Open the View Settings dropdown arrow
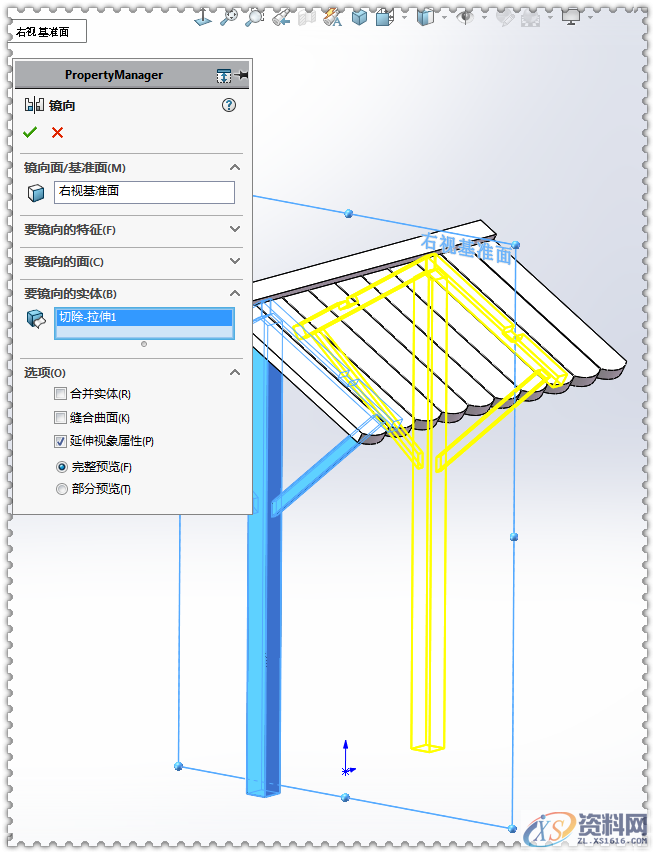The image size is (655, 854). pos(591,17)
